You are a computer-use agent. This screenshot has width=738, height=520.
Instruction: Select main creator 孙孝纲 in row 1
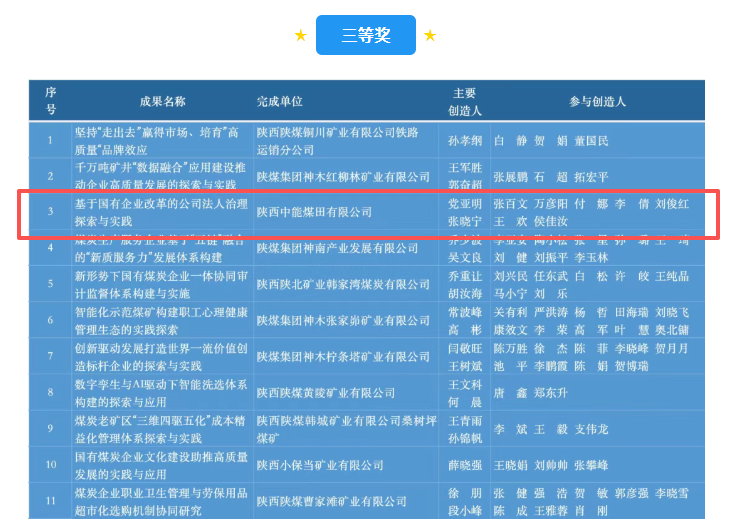click(464, 140)
